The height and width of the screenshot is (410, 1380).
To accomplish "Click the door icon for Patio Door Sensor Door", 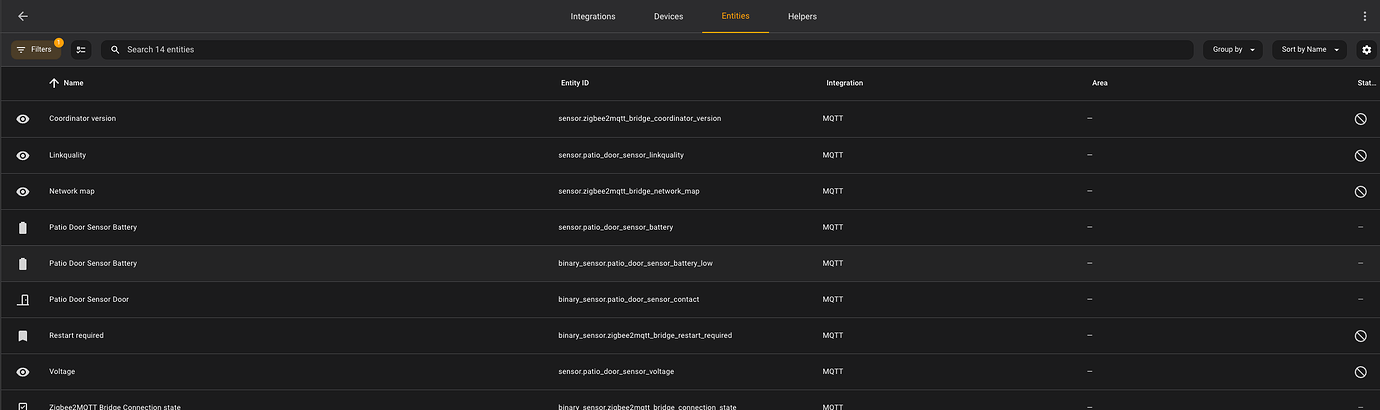I will pyautogui.click(x=23, y=299).
